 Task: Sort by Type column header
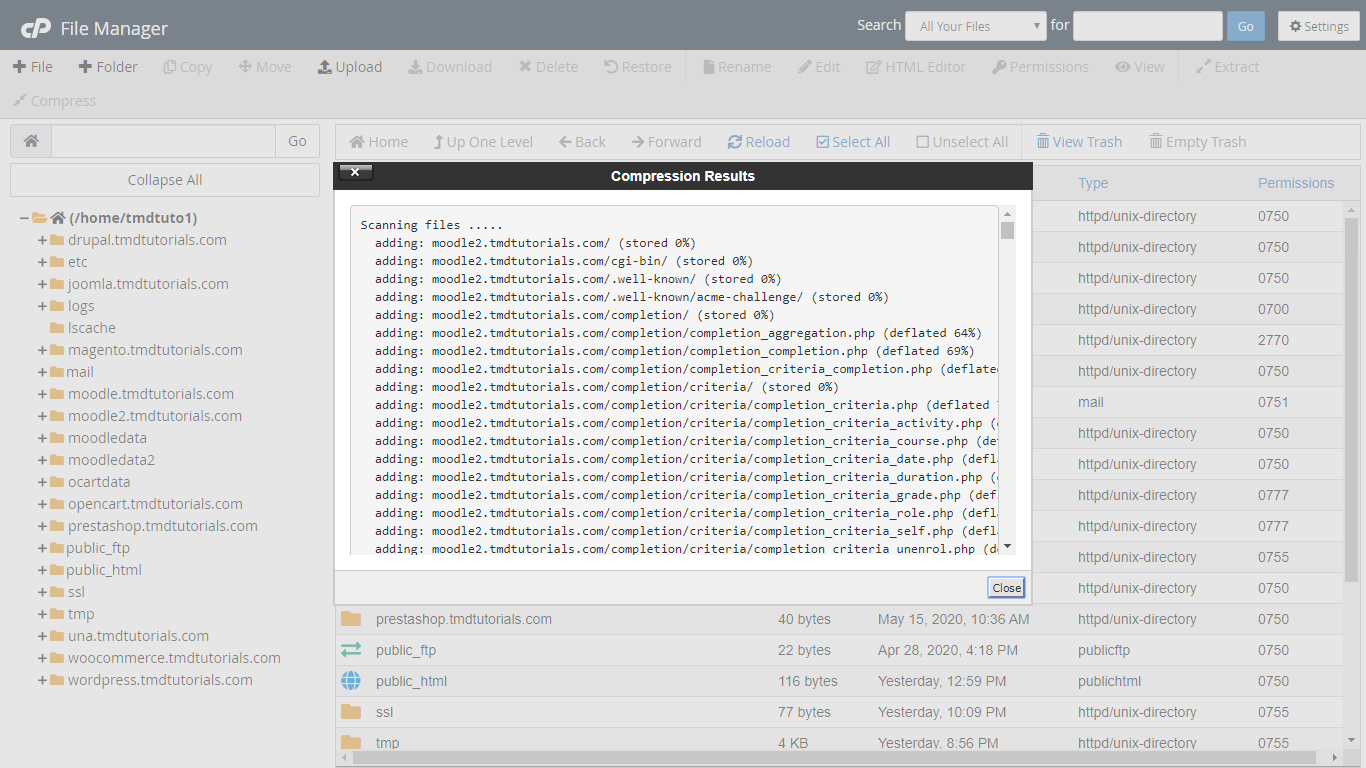[1092, 183]
